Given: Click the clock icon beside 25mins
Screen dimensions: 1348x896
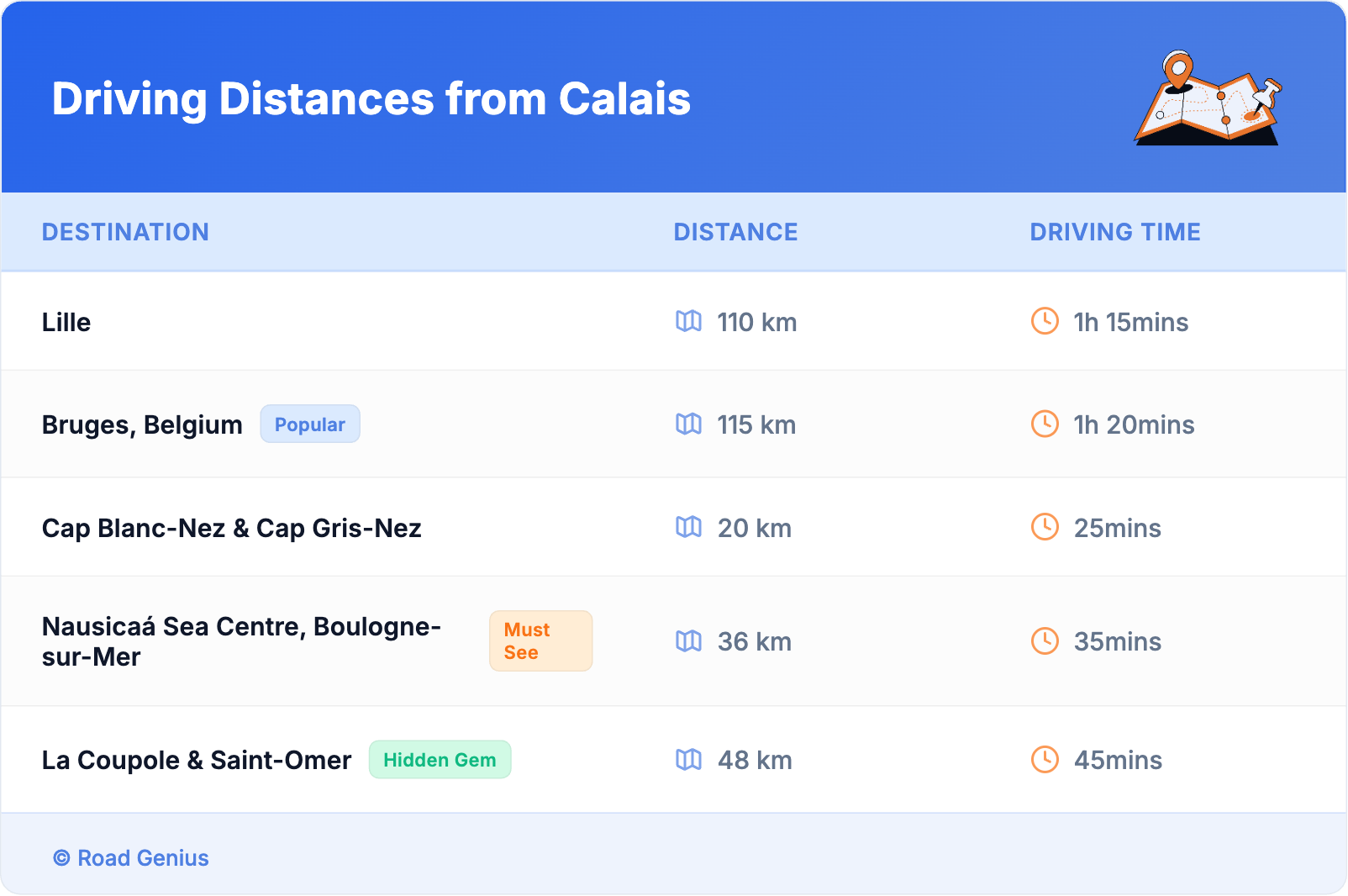Looking at the screenshot, I should [x=1045, y=527].
